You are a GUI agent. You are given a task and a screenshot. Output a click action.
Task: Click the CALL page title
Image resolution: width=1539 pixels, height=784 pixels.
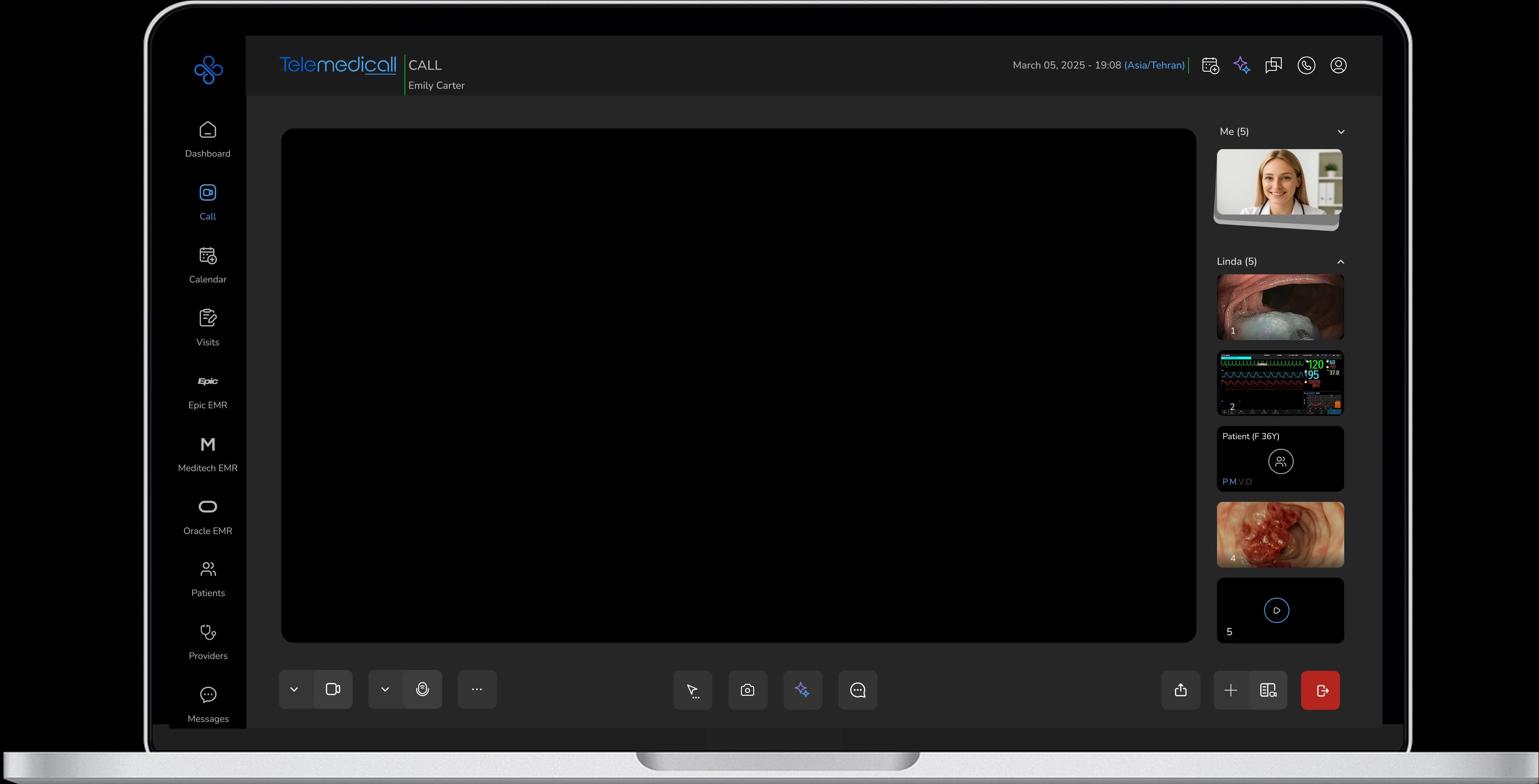tap(425, 65)
